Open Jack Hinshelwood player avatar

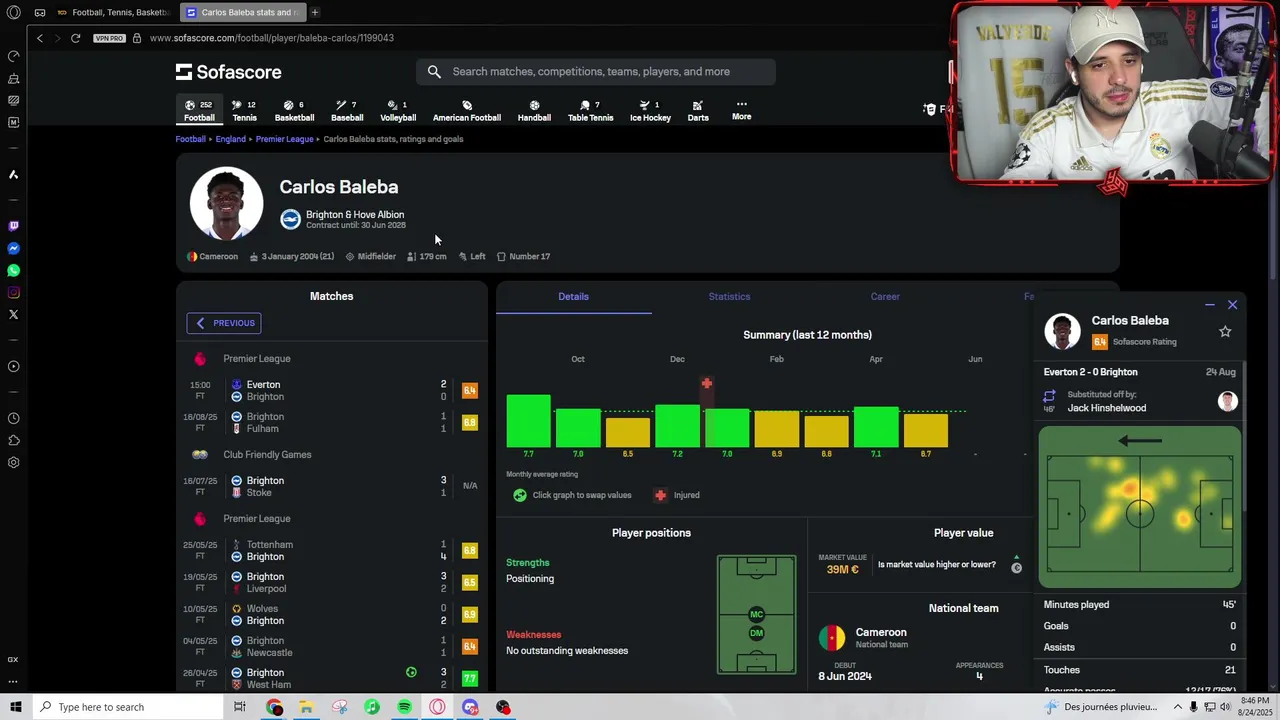point(1227,401)
